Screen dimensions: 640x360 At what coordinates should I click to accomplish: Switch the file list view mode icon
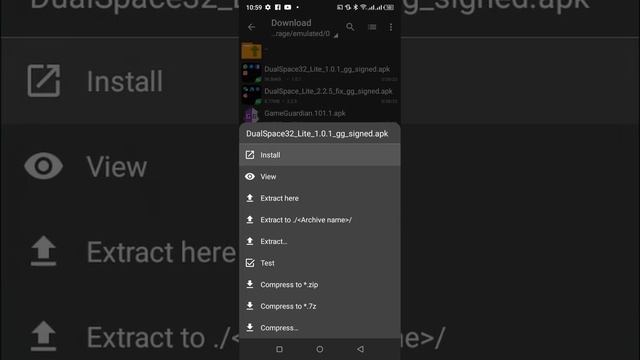coord(372,27)
